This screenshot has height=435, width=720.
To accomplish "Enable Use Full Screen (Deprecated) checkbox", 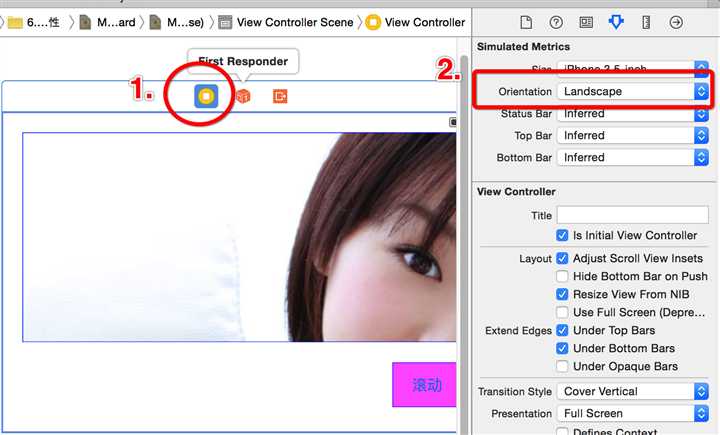I will 562,312.
